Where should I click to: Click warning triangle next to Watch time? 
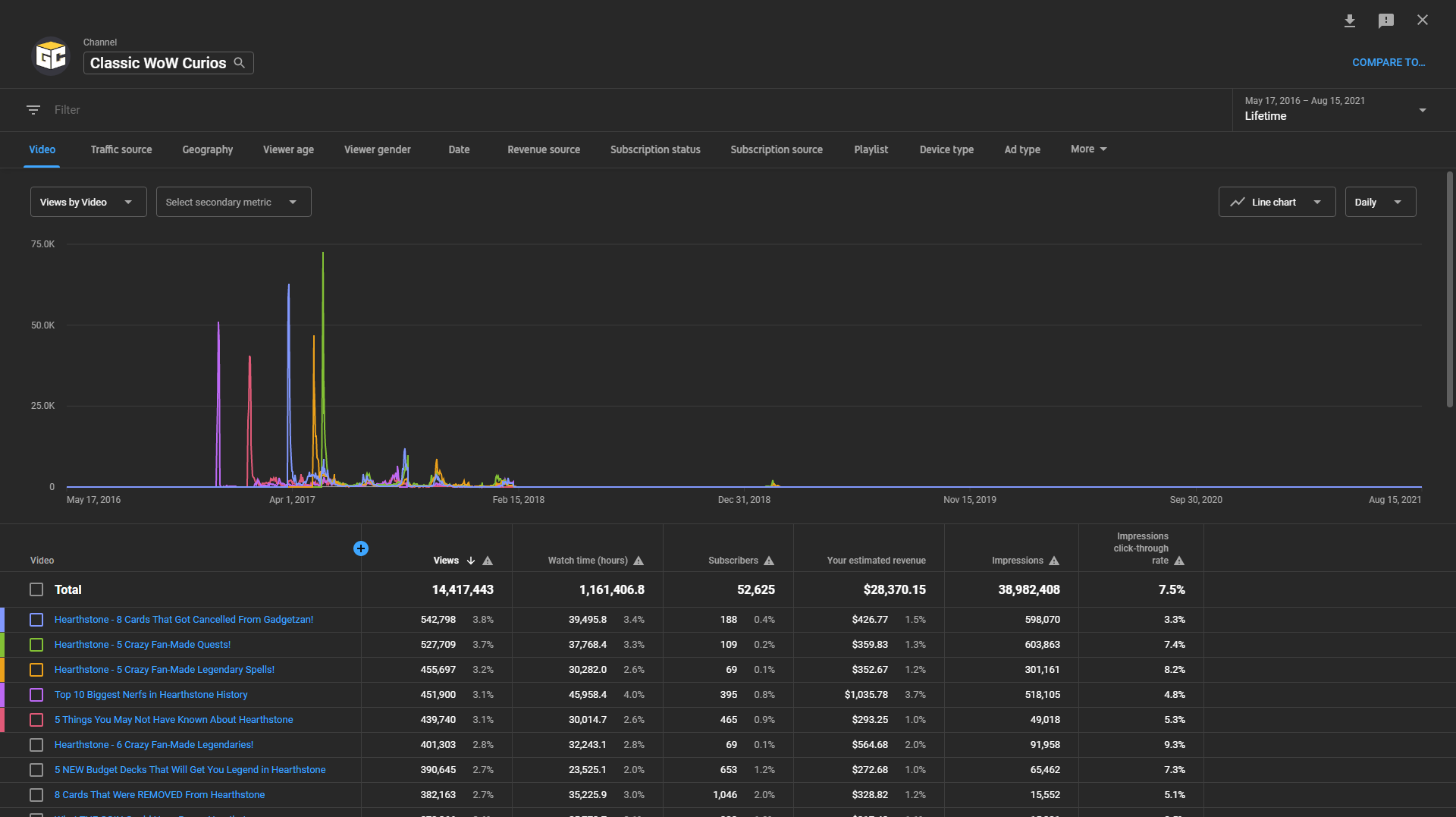tap(639, 561)
